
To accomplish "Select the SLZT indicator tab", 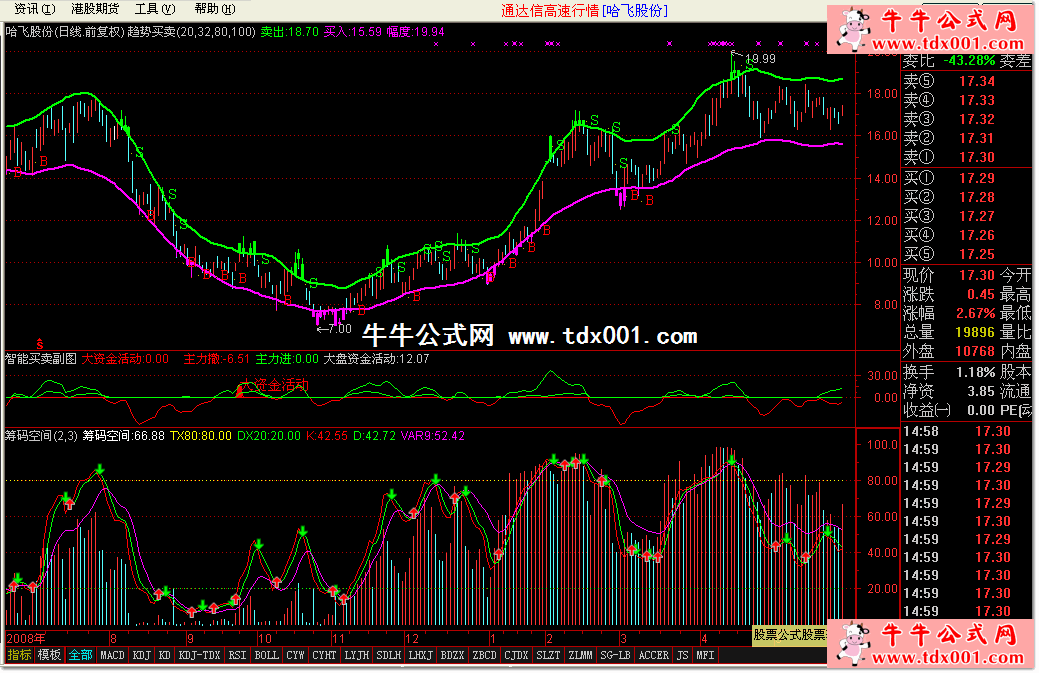I will (x=548, y=655).
